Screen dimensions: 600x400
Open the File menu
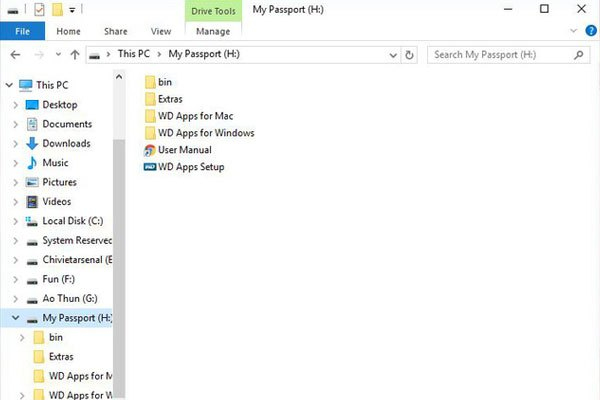(23, 31)
